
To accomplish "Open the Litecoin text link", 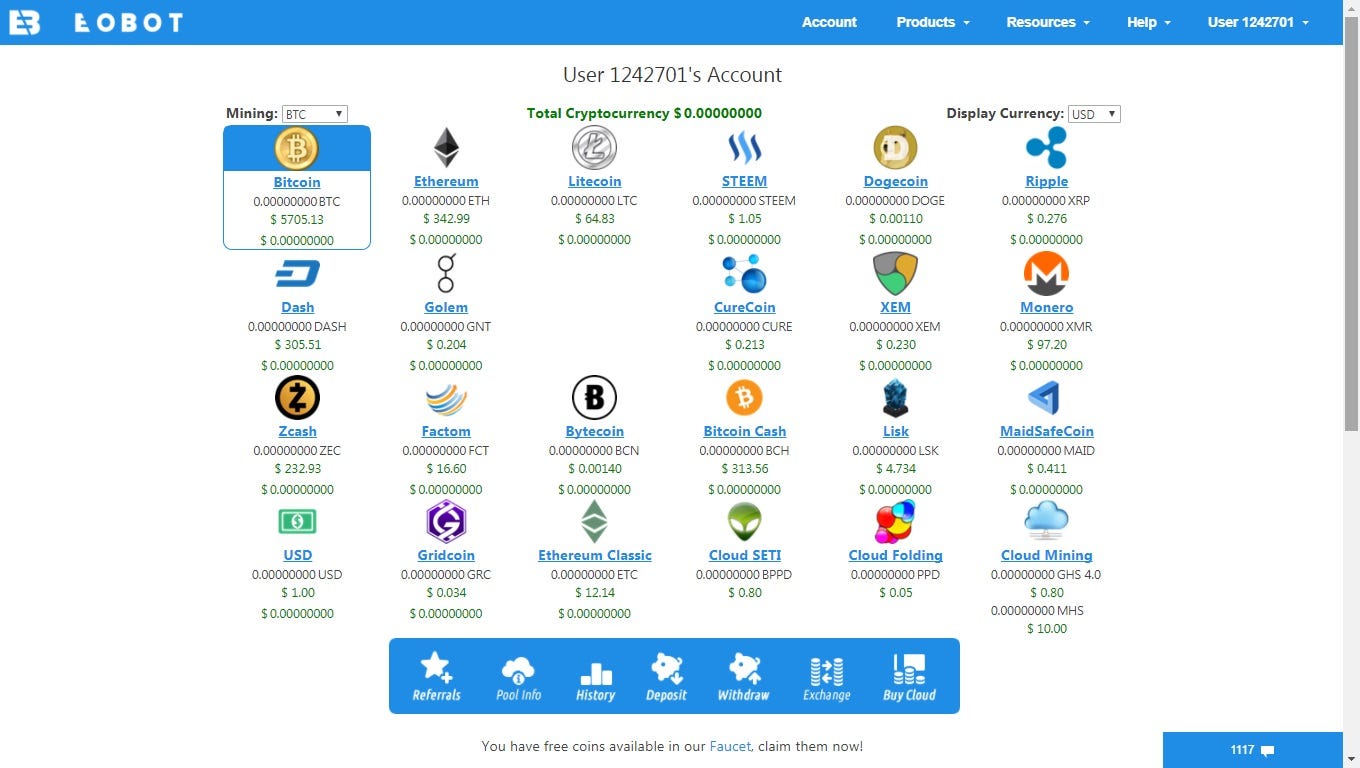I will 594,181.
